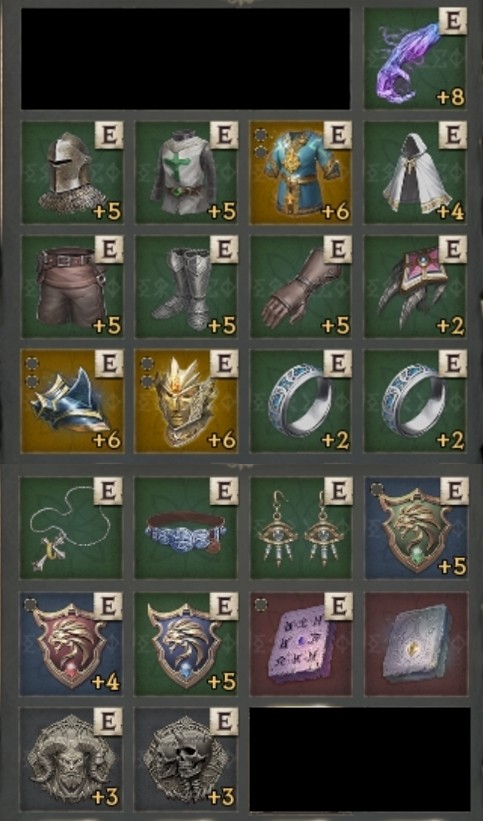Select the red eagle crest shield +4
Viewport: 483px width, 821px height.
pos(71,644)
